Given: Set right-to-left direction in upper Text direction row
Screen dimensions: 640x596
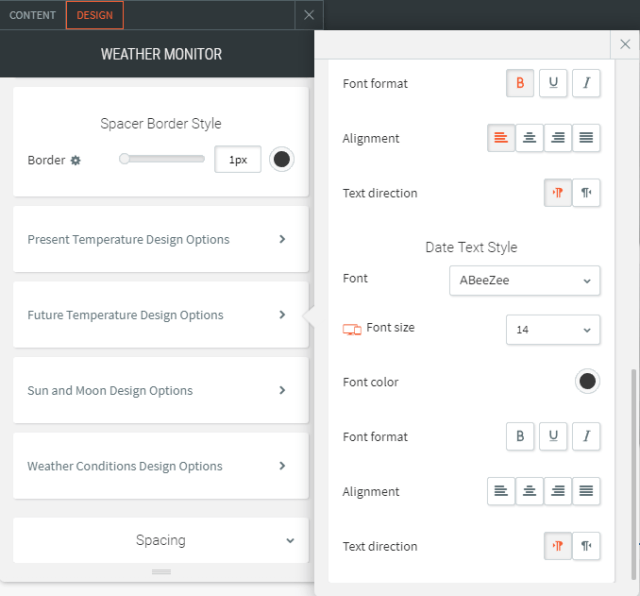Looking at the screenshot, I should pyautogui.click(x=586, y=193).
